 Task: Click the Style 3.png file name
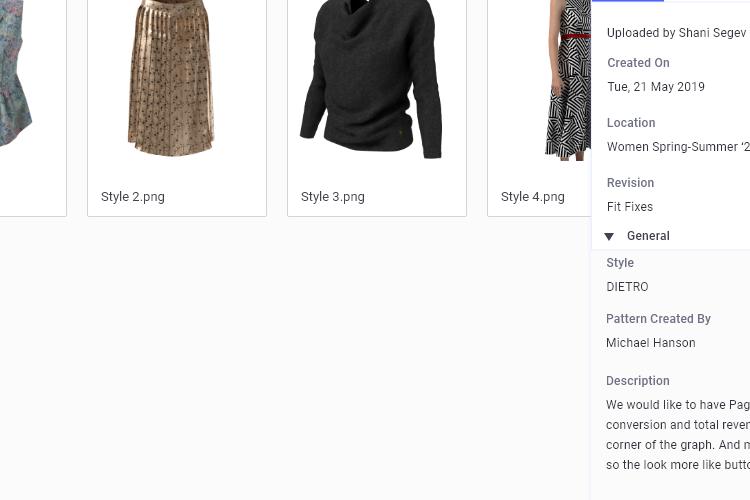point(332,197)
